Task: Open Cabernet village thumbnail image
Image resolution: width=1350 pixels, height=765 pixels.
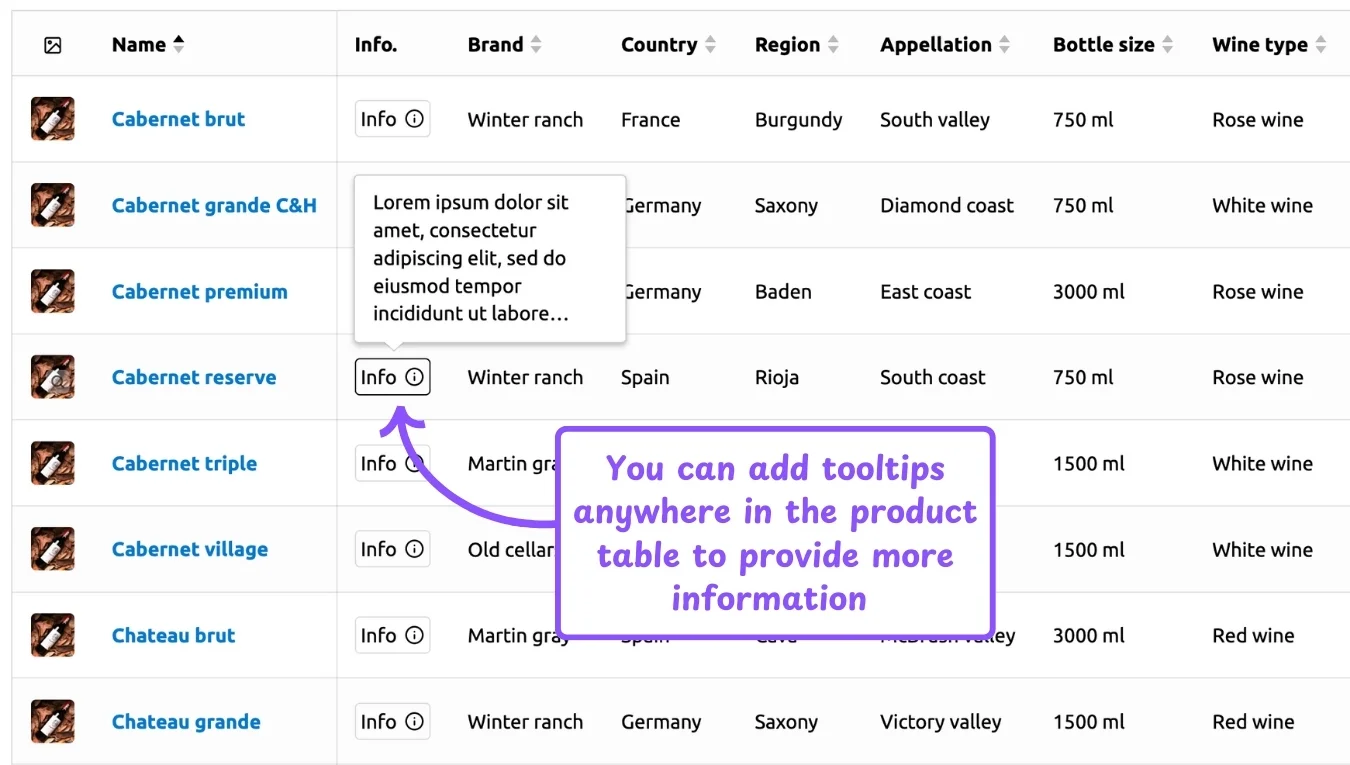Action: 53,549
